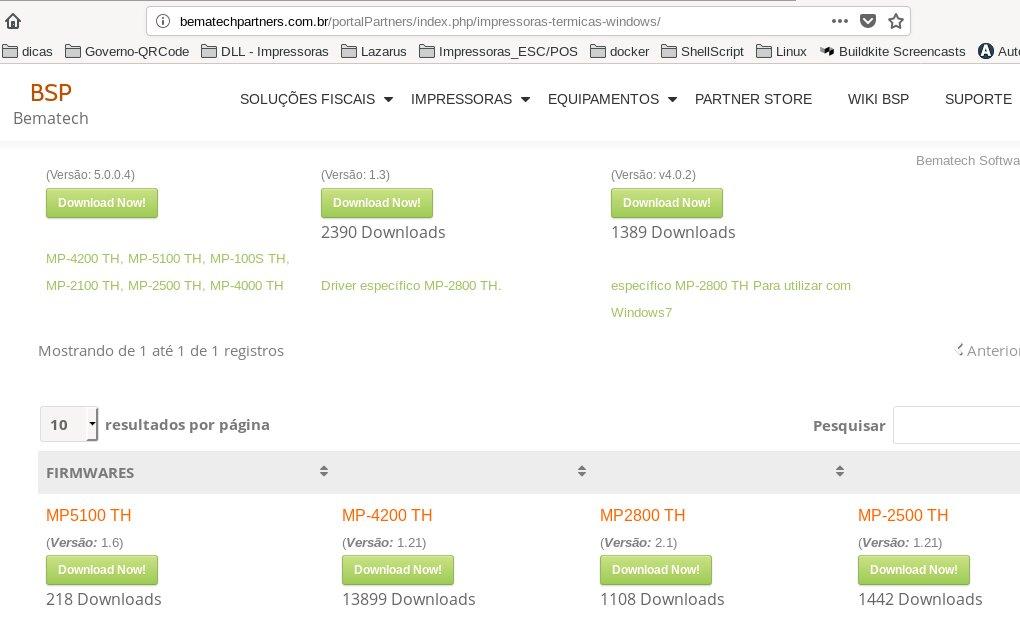This screenshot has height=633, width=1020.
Task: Download MP-4200 TH firmware
Action: click(x=398, y=570)
